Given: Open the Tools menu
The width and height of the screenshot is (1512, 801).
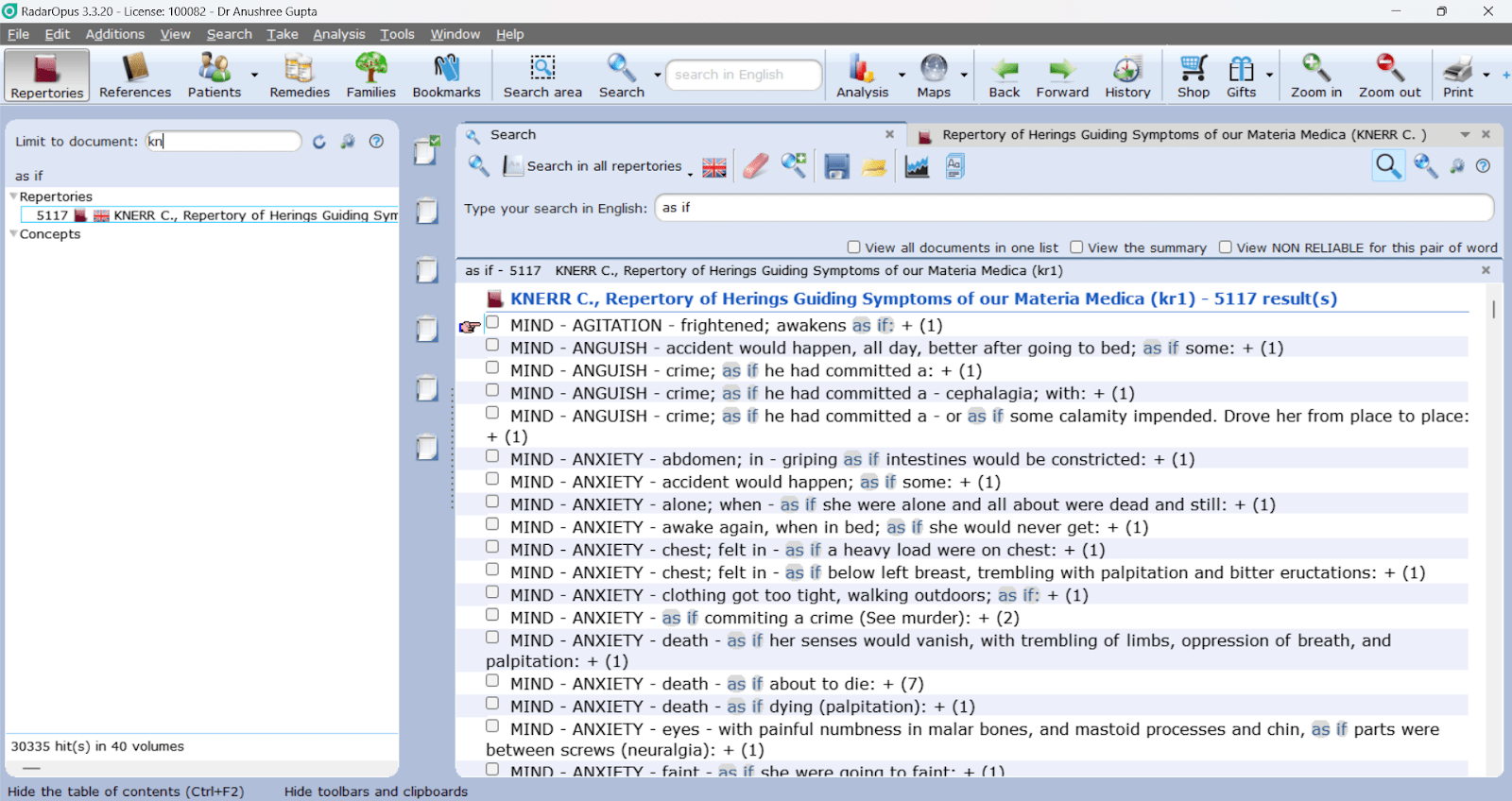Looking at the screenshot, I should pos(397,34).
